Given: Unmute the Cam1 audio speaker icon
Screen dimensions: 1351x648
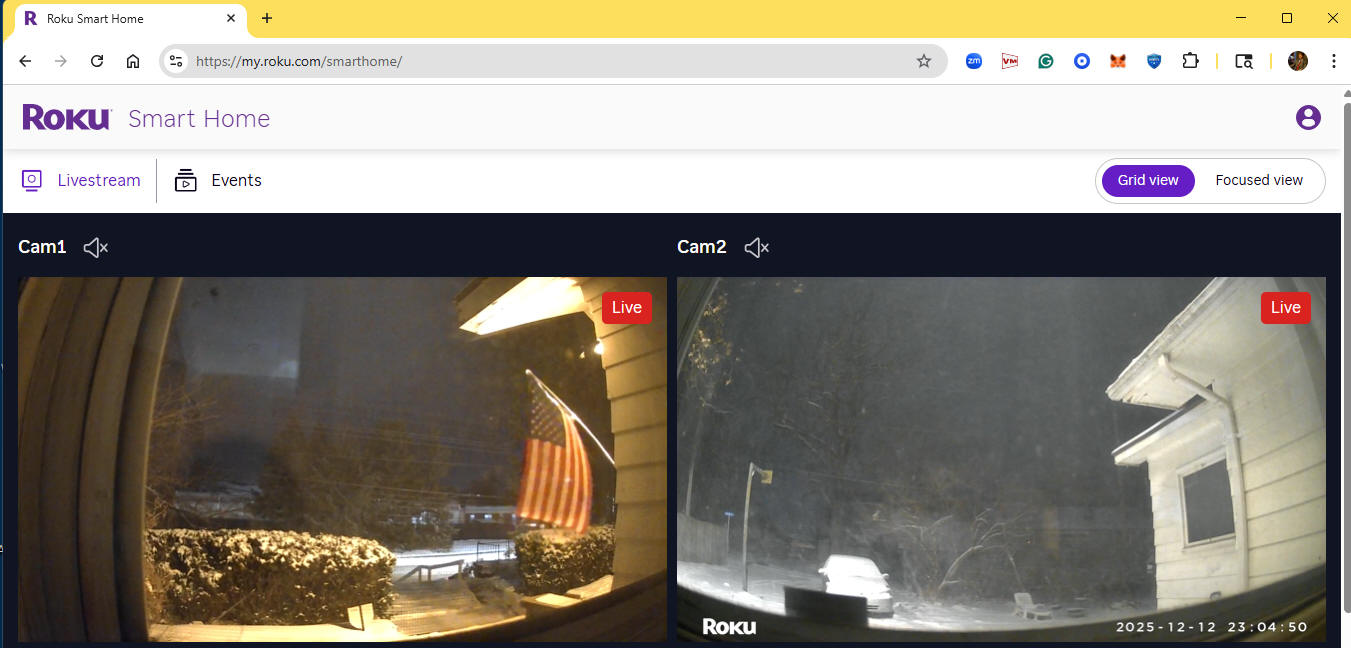Looking at the screenshot, I should click(96, 247).
